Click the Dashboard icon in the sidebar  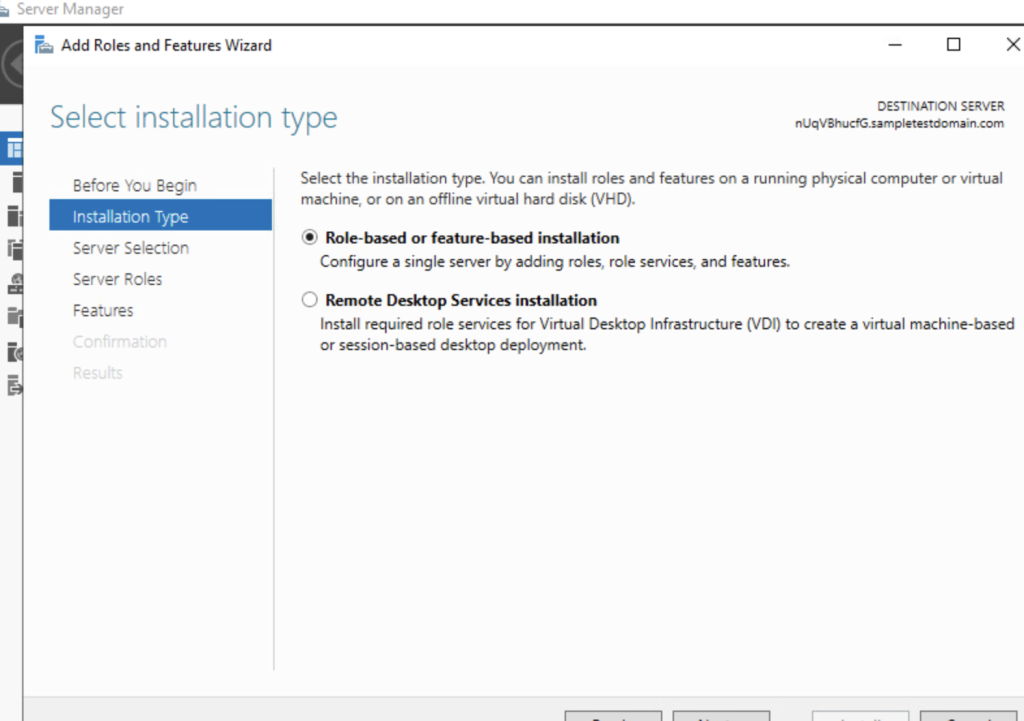(x=14, y=148)
